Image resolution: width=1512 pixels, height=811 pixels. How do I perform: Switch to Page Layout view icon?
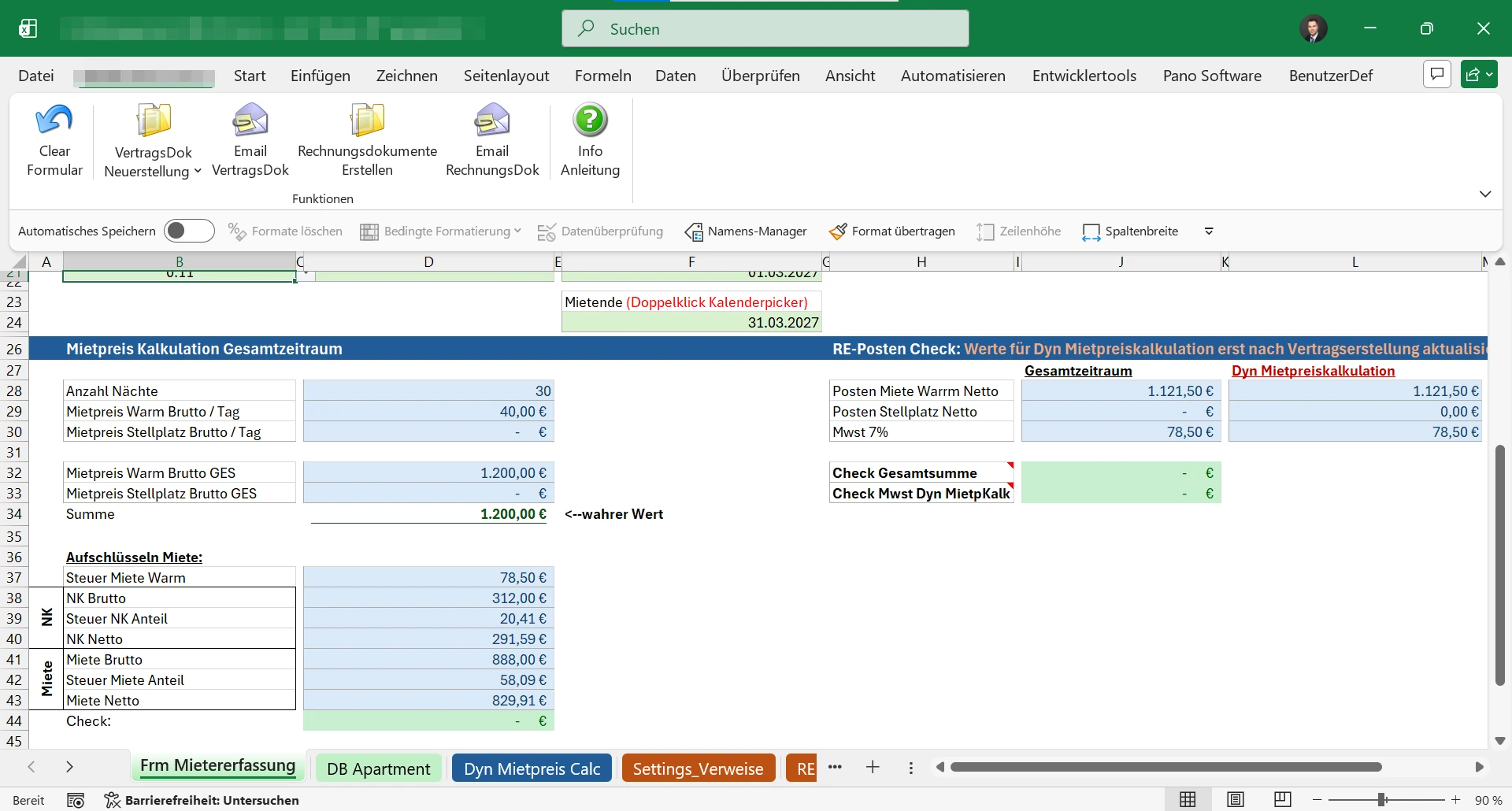(x=1236, y=800)
